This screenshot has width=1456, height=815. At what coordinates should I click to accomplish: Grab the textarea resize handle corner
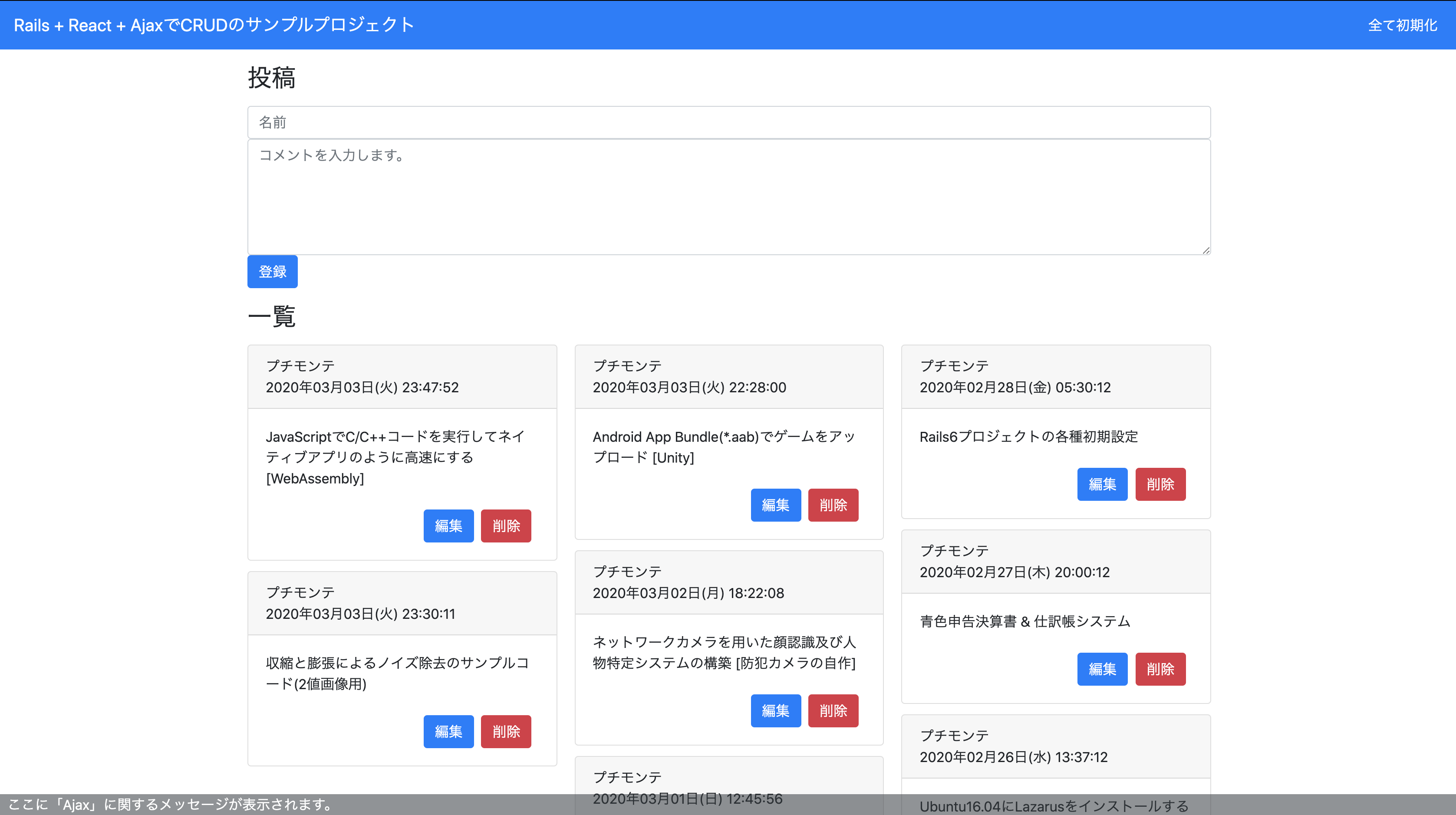(x=1206, y=250)
